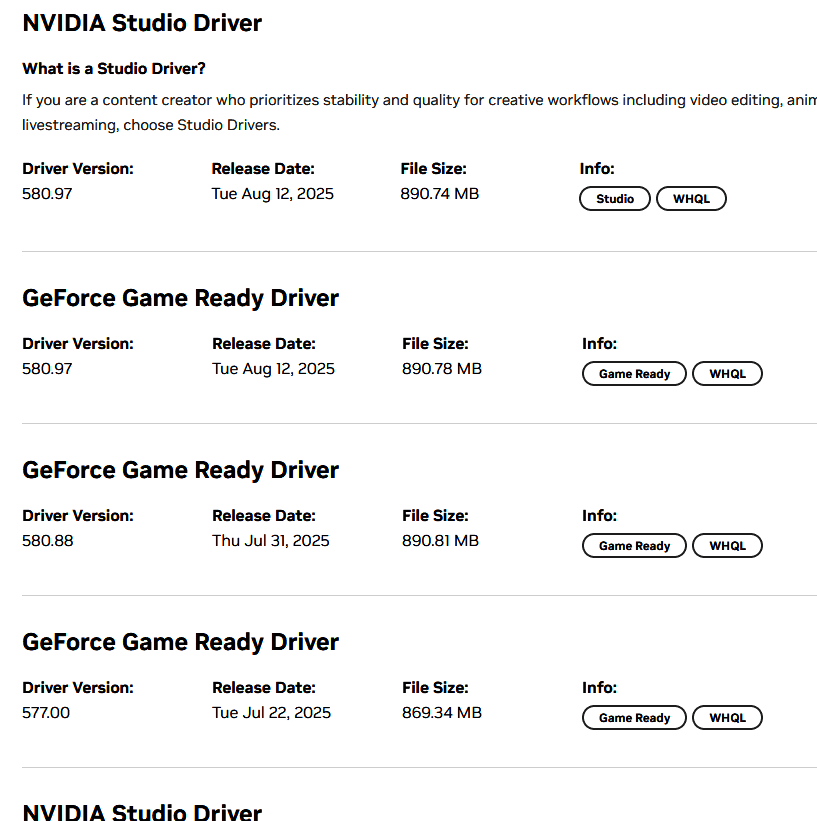Click the release date Tue Jul 22, 2025
Viewport: 817px width, 821px height.
271,713
